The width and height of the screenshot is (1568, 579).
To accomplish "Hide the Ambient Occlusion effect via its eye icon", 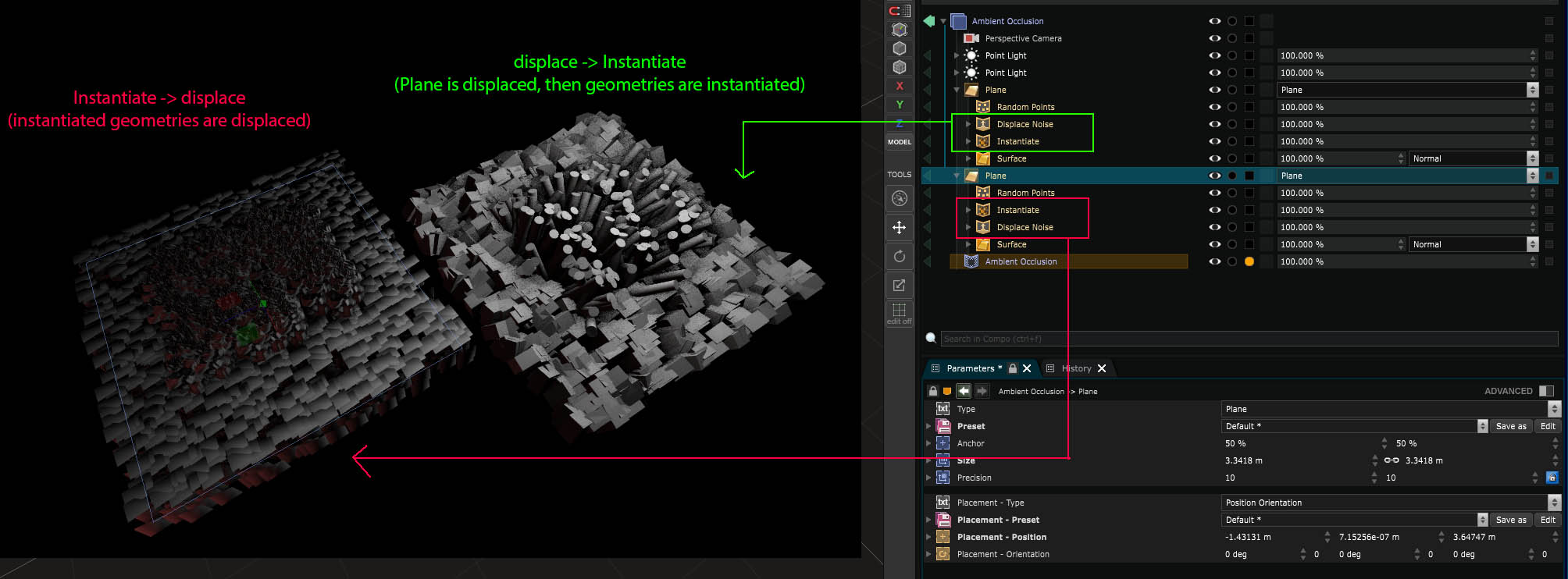I will point(1214,261).
